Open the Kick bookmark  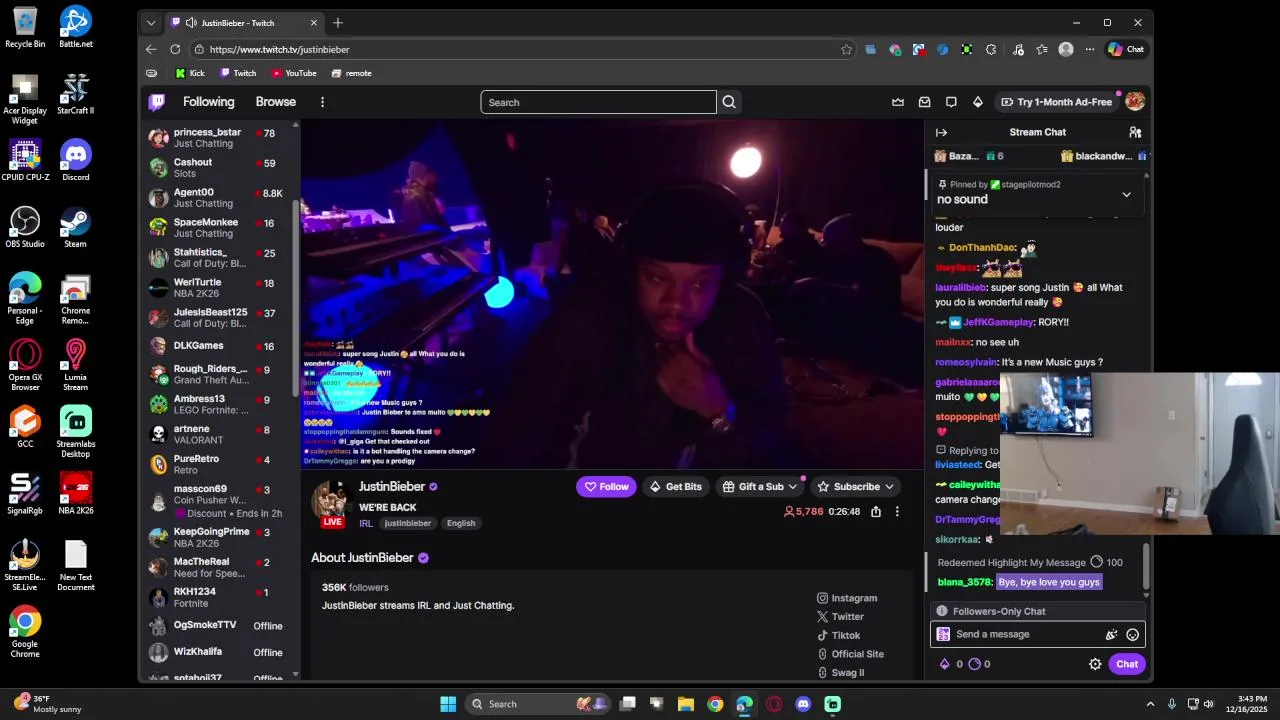[x=190, y=73]
